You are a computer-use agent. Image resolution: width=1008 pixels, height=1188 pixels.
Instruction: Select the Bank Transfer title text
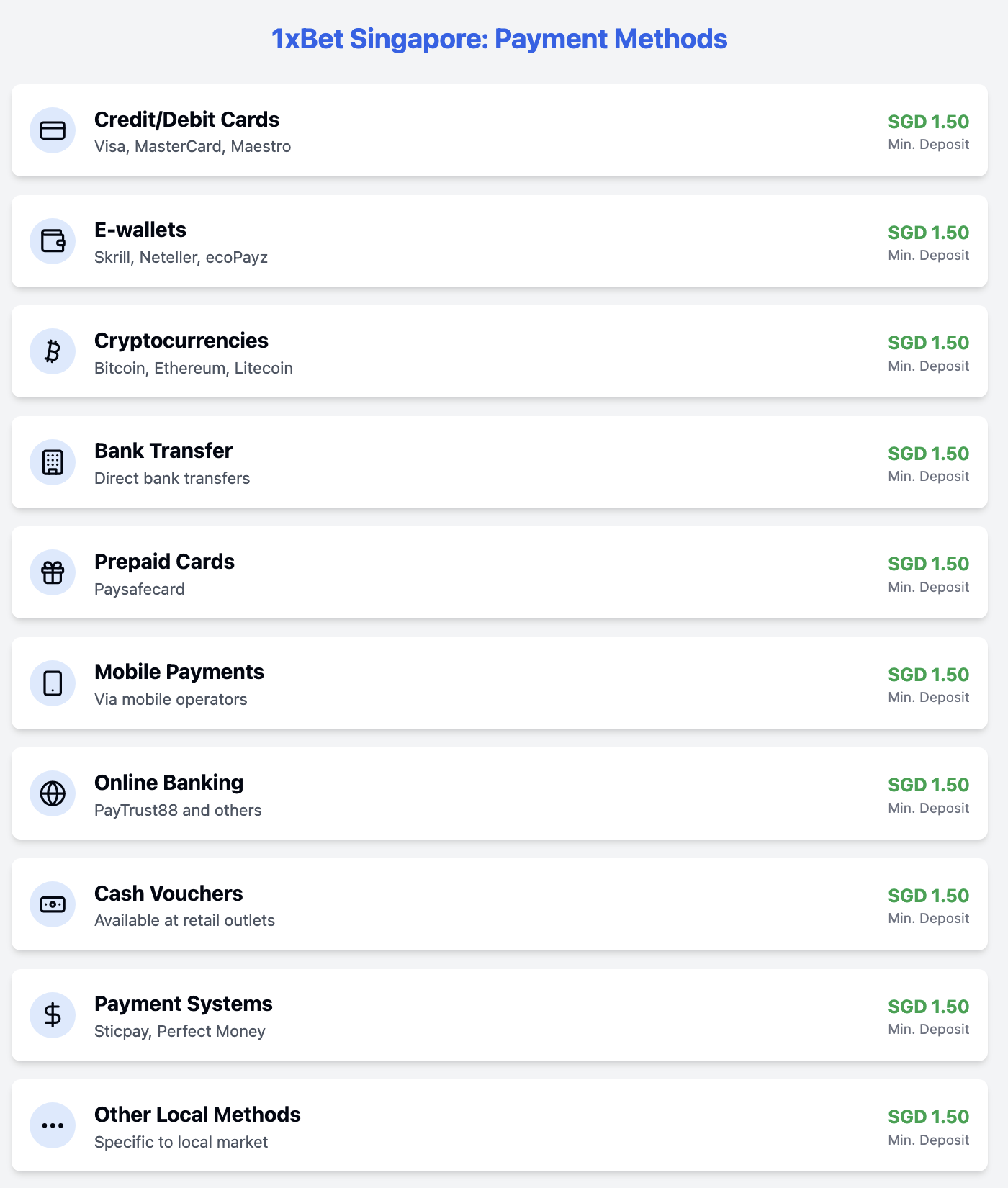[163, 451]
